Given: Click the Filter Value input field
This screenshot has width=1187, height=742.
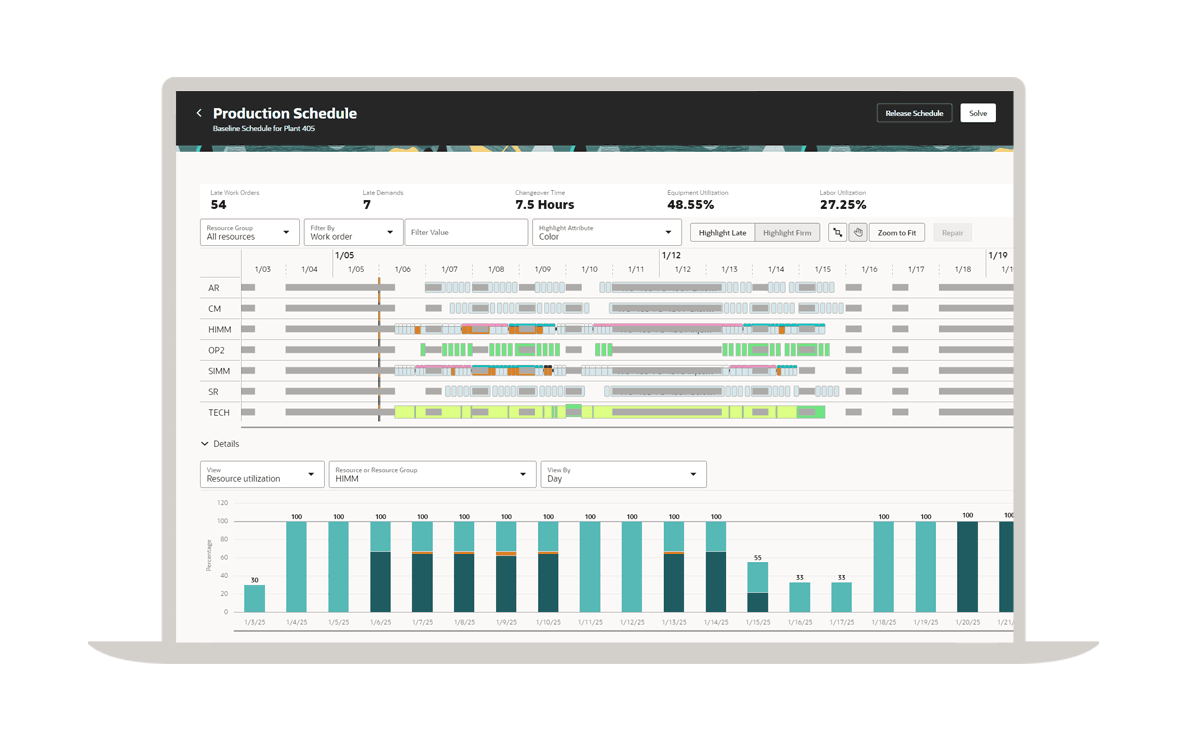Looking at the screenshot, I should 466,233.
